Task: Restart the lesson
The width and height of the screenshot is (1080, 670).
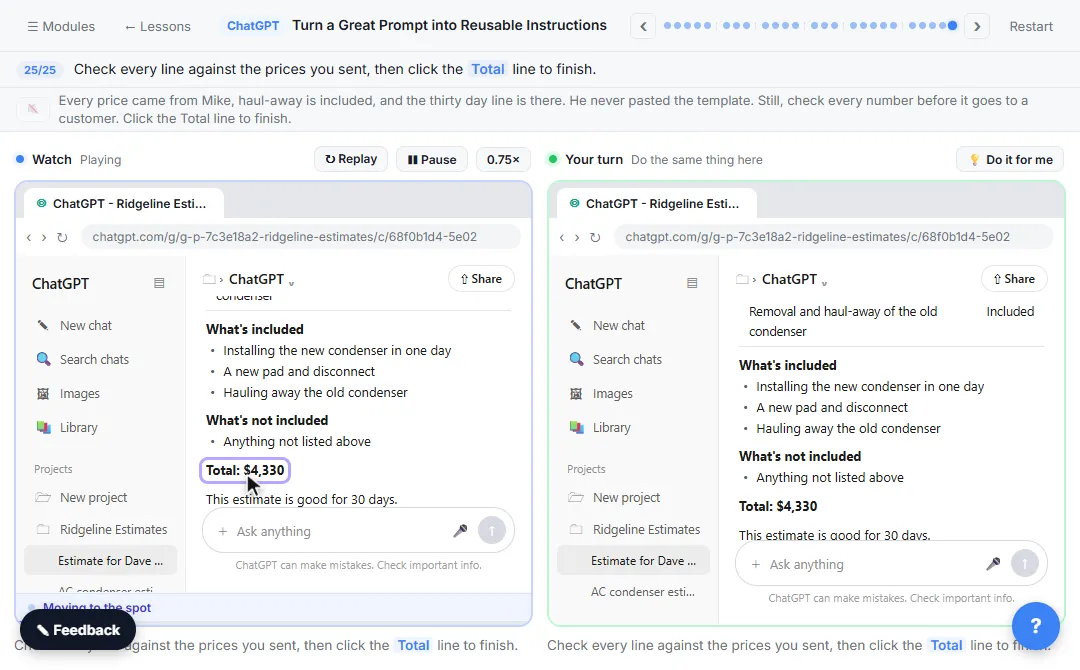Action: click(1031, 26)
